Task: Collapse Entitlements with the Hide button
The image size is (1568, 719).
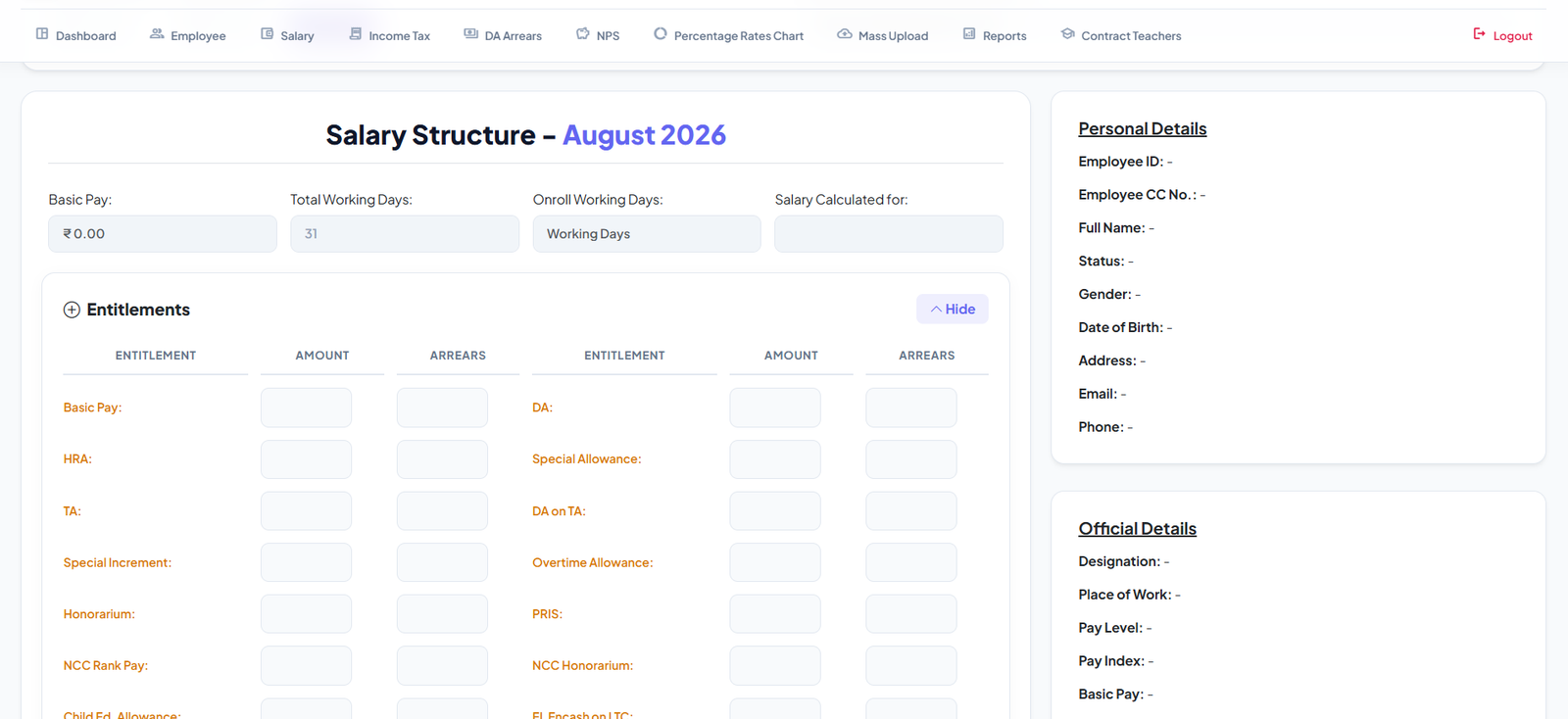Action: click(953, 309)
